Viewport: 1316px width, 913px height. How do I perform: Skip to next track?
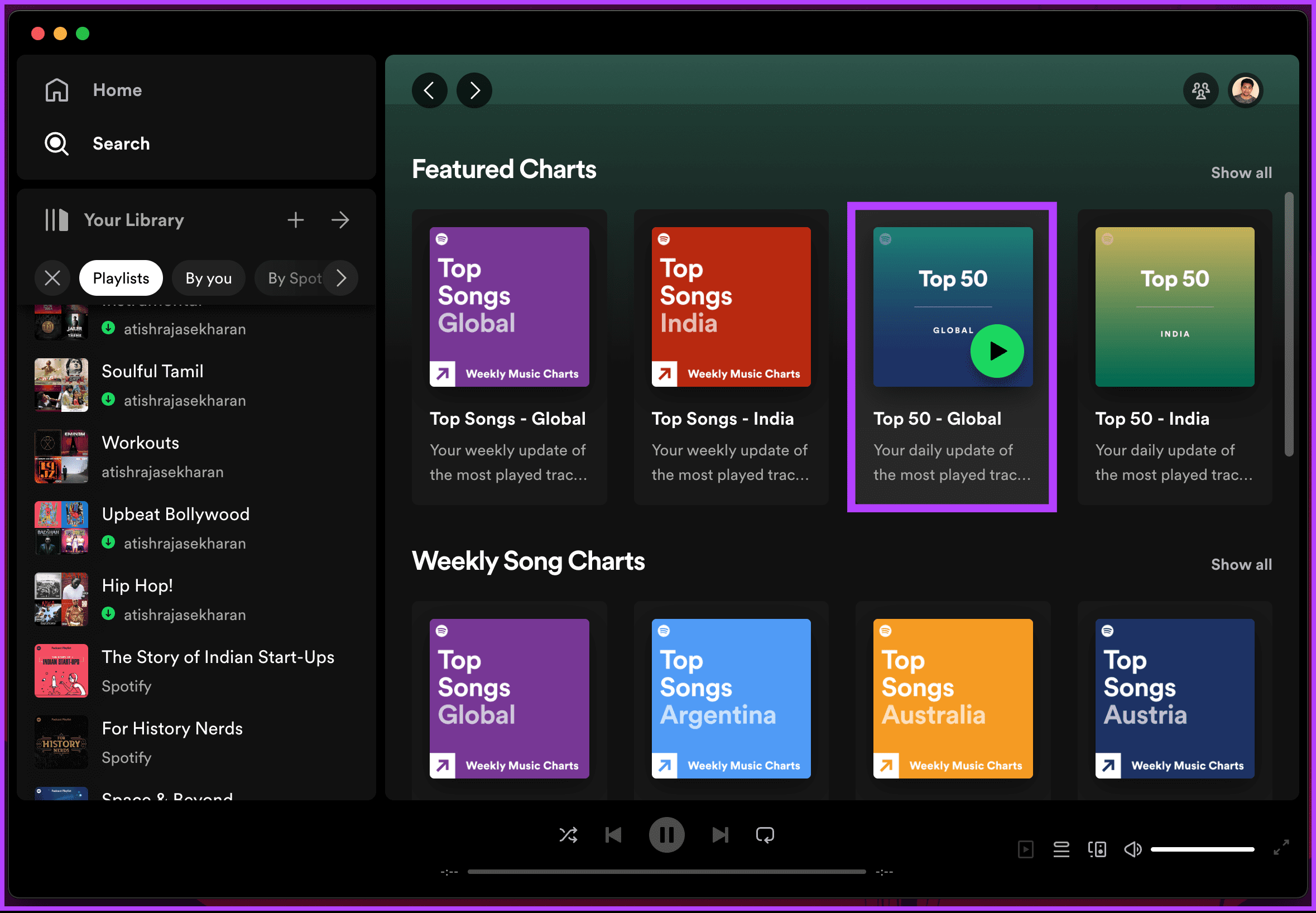(x=720, y=835)
